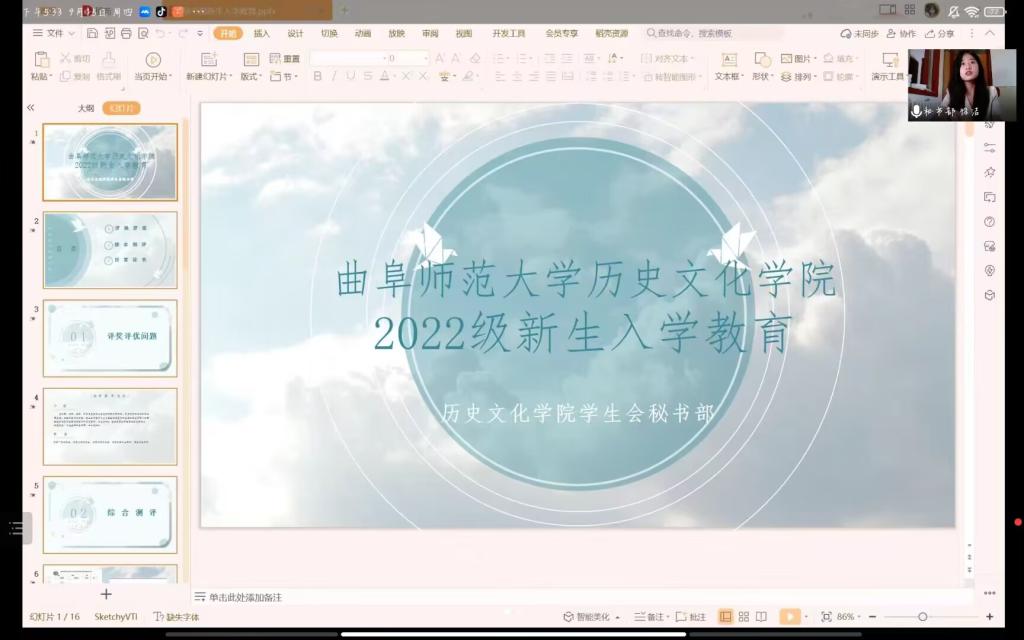Screen dimensions: 1024x640
Task: Collapse the ribbon with the chevron arrow
Action: 990,33
